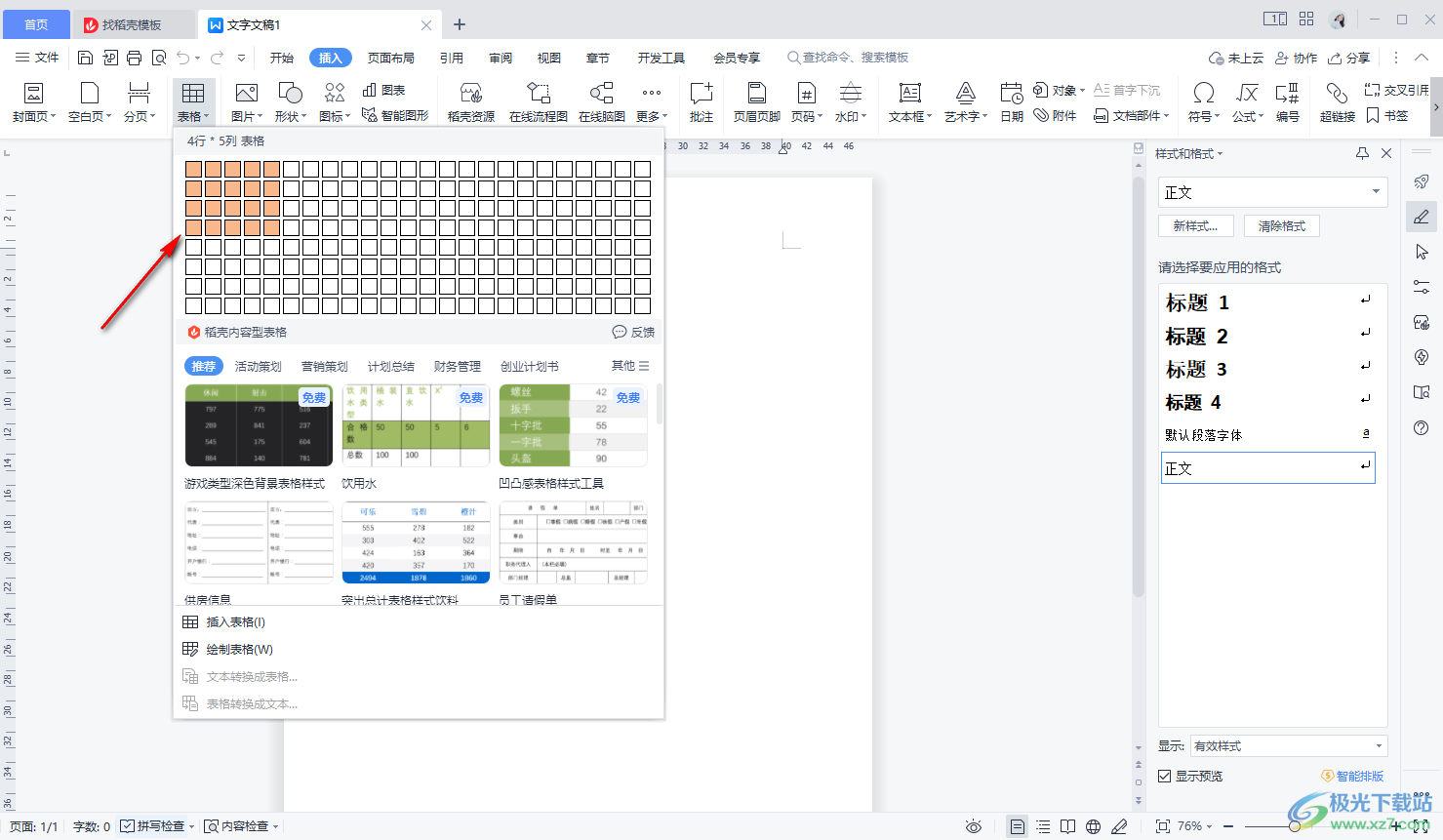Select the 活动策划 template category tab
The width and height of the screenshot is (1443, 840).
click(x=259, y=367)
